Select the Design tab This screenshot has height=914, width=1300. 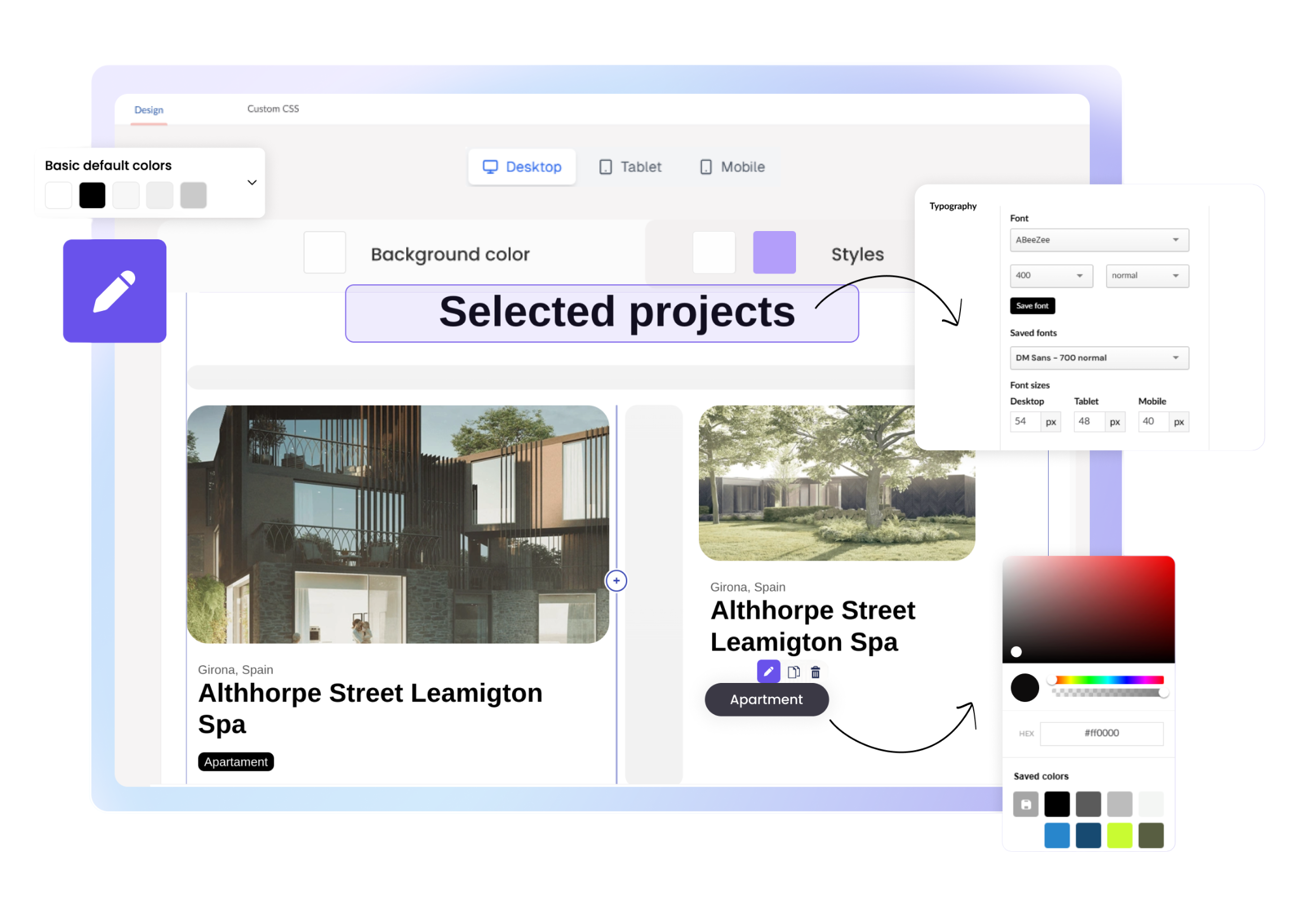148,110
